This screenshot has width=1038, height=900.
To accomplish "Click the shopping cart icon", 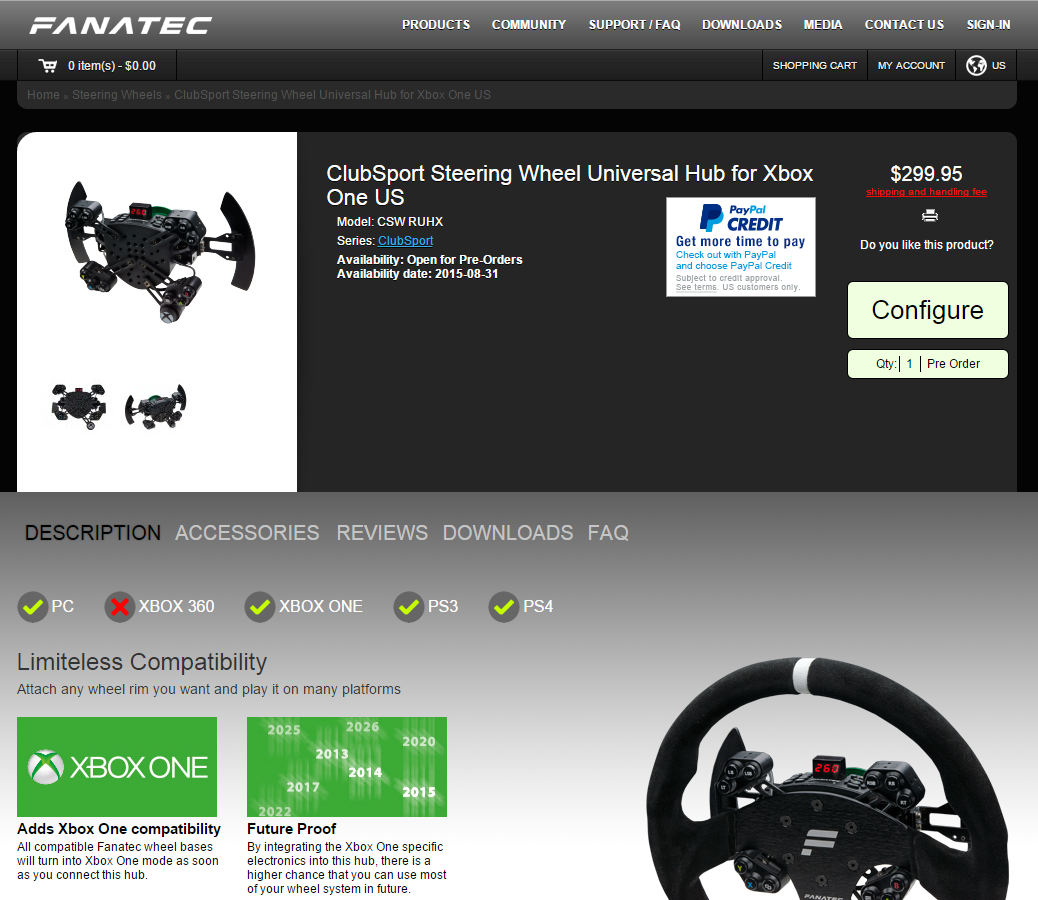I will coord(48,66).
